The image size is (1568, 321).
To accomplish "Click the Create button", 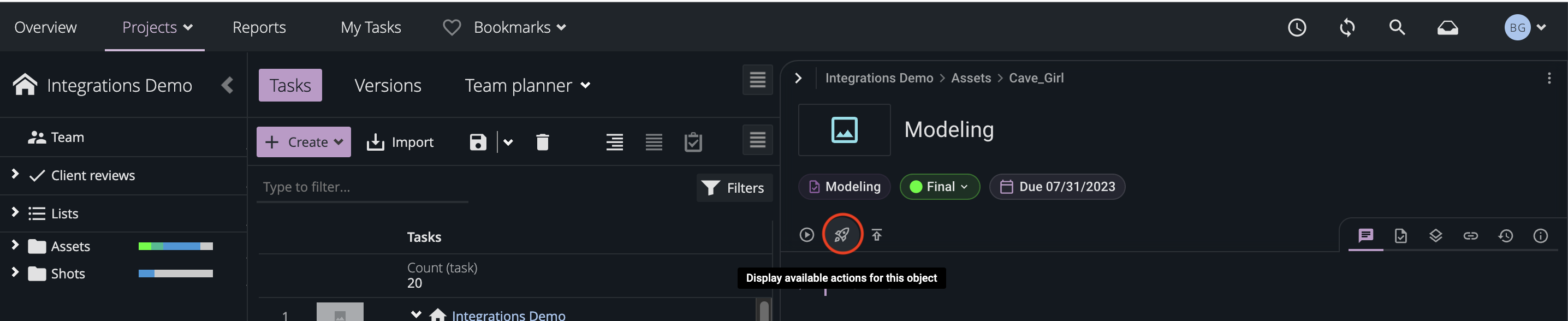I will pyautogui.click(x=303, y=141).
